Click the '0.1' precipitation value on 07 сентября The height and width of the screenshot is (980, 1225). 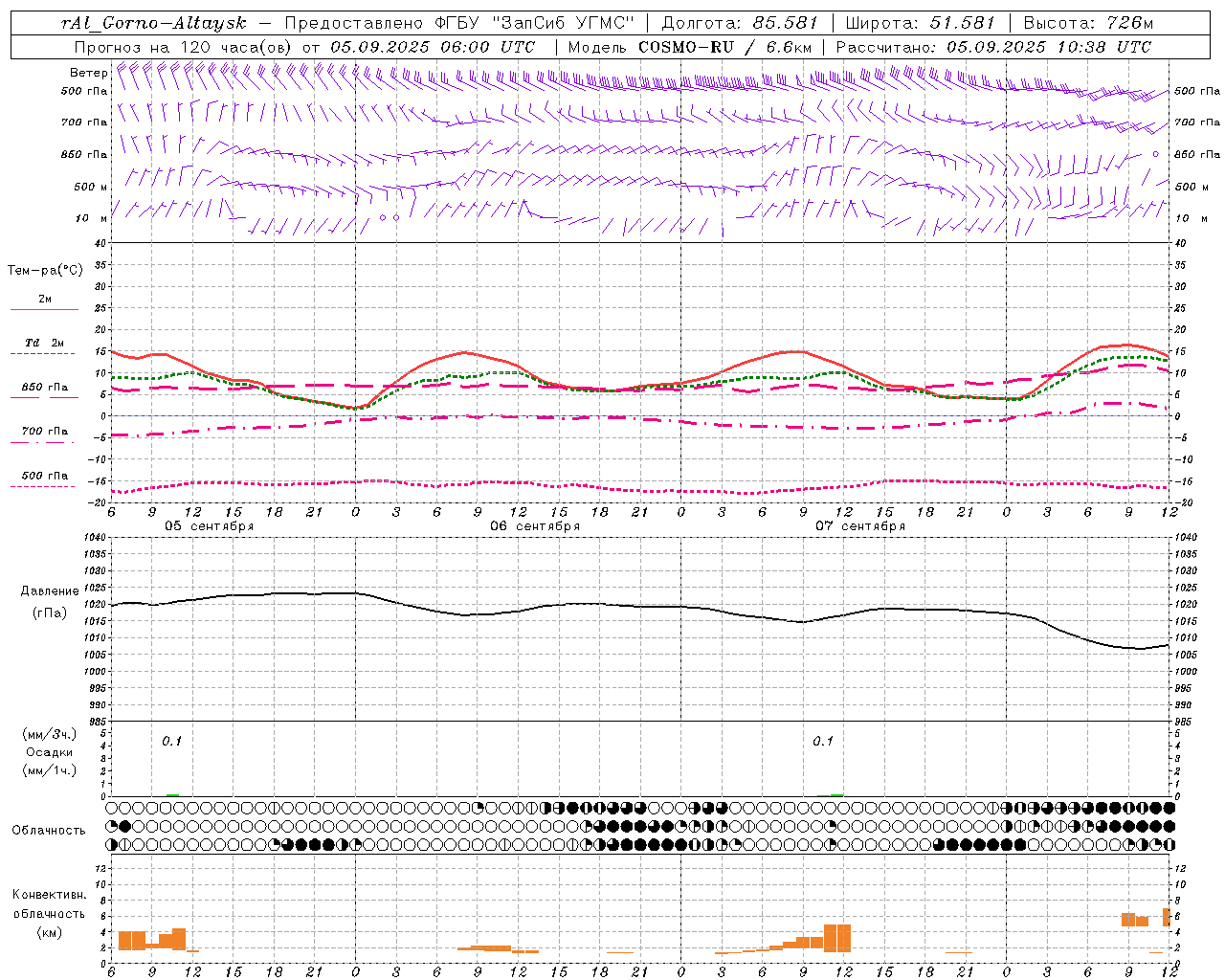coord(823,741)
